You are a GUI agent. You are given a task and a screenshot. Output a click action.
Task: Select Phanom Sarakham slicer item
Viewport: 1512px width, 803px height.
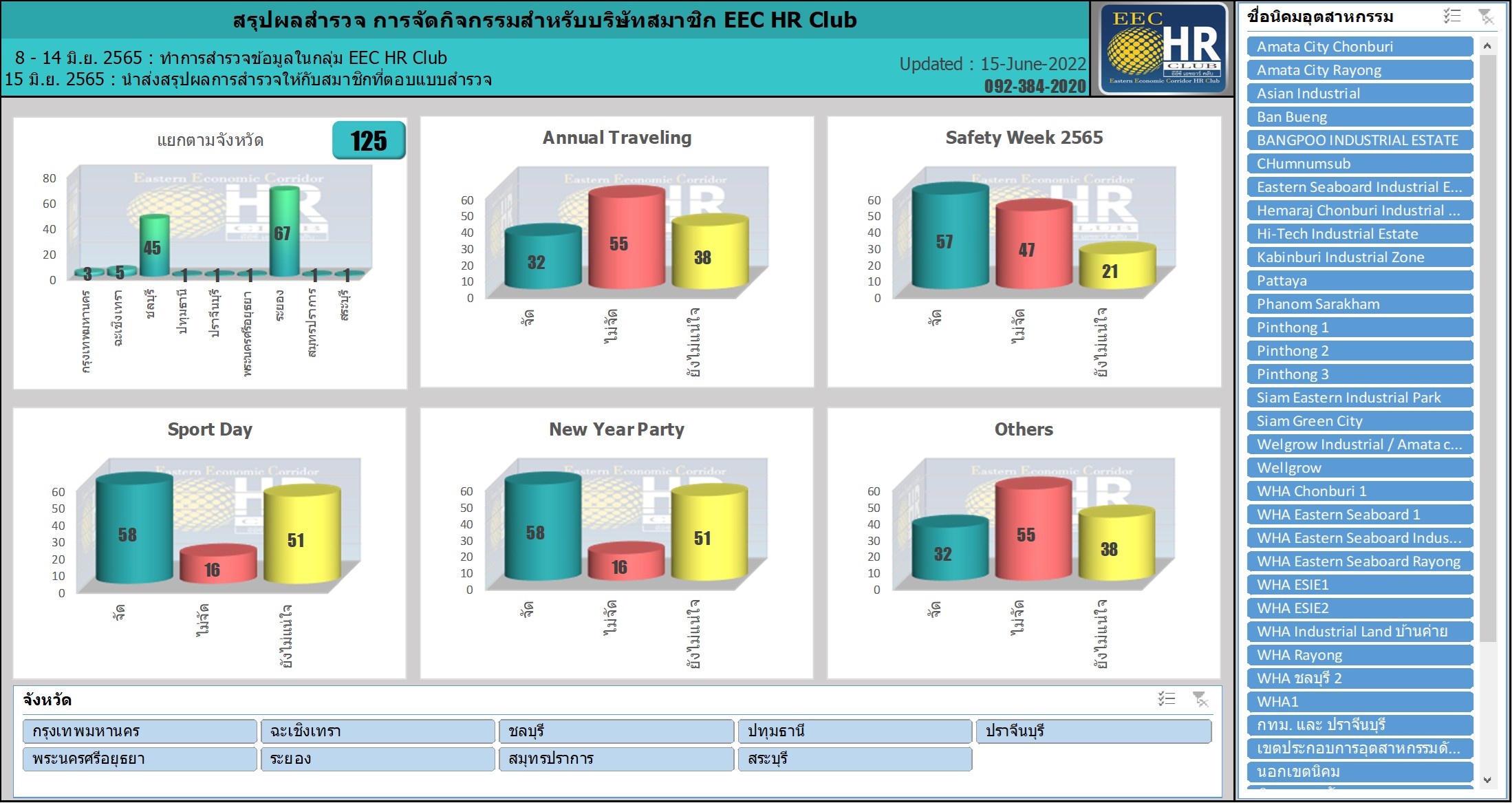coord(1360,304)
